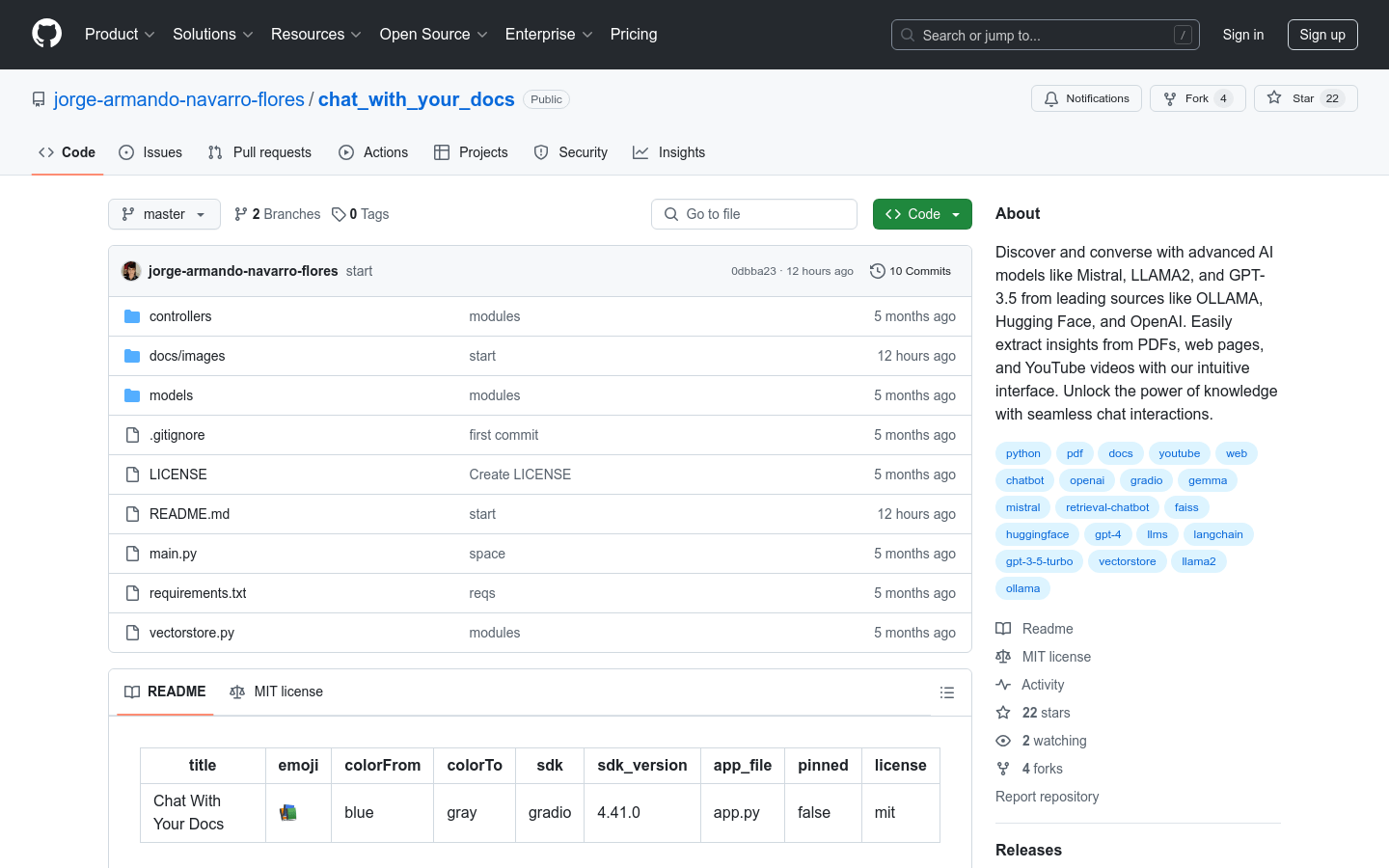The width and height of the screenshot is (1389, 868).
Task: Click the Activity pulse icon
Action: point(1003,685)
